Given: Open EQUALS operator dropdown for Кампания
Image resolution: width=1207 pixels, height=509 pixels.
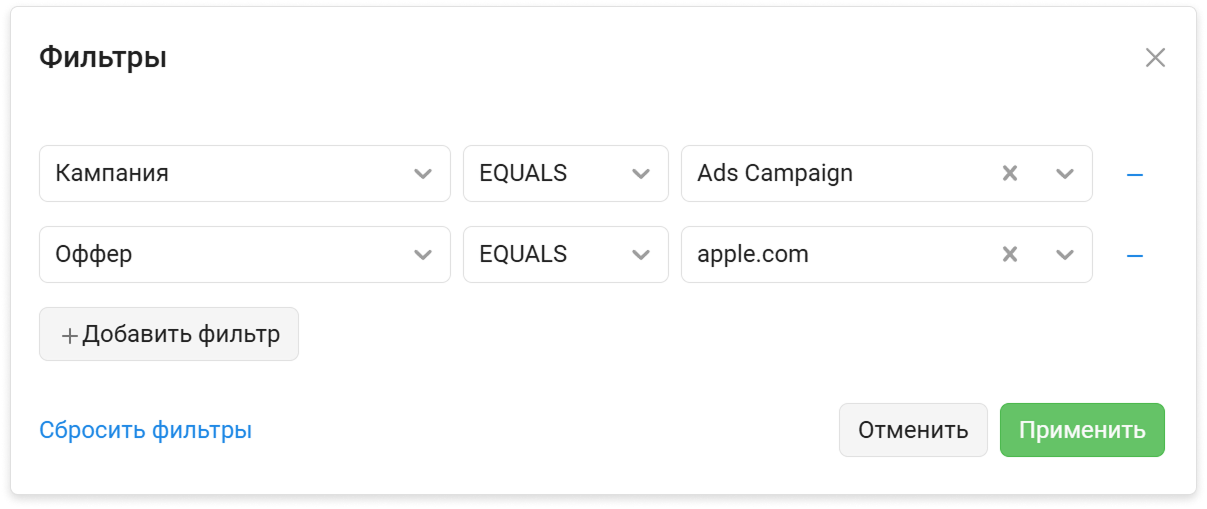Looking at the screenshot, I should tap(565, 174).
